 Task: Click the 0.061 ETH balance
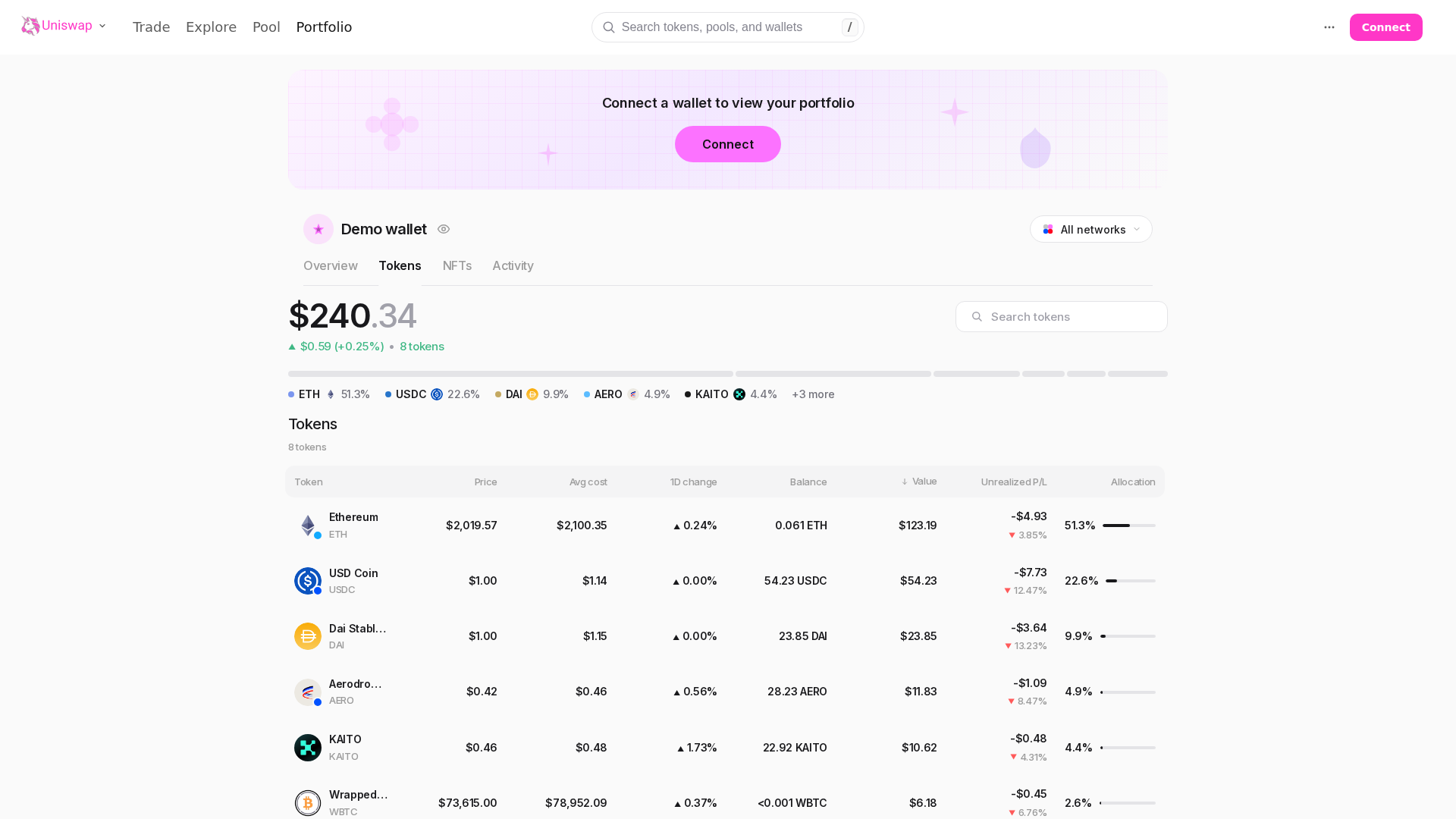point(801,526)
